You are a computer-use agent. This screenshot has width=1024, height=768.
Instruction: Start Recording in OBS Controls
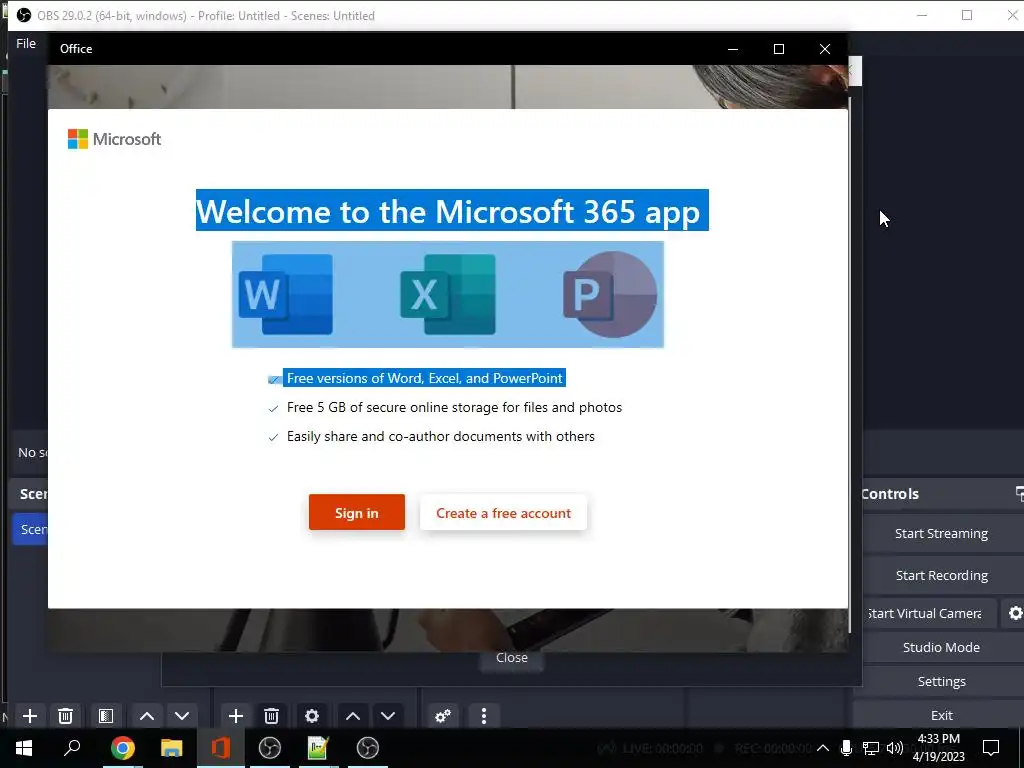pos(941,575)
